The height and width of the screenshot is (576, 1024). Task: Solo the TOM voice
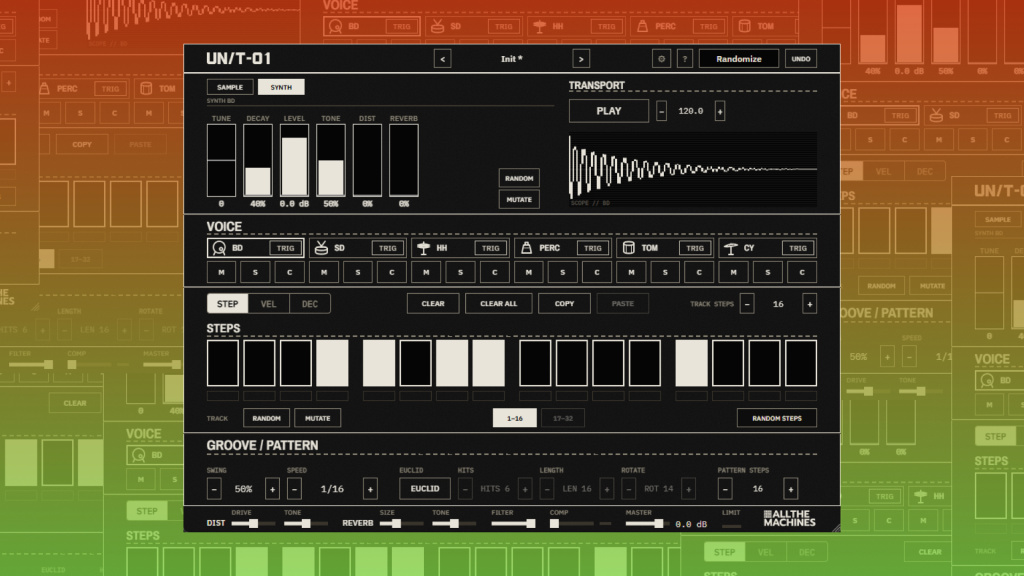pyautogui.click(x=665, y=272)
